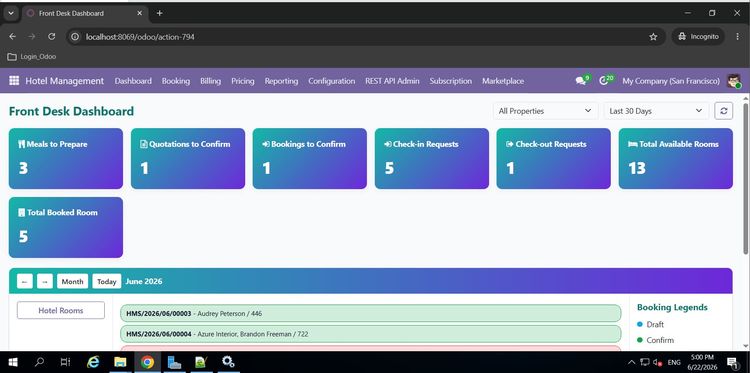This screenshot has width=750, height=373.
Task: Click the Hotel Management app title
Action: [x=65, y=81]
